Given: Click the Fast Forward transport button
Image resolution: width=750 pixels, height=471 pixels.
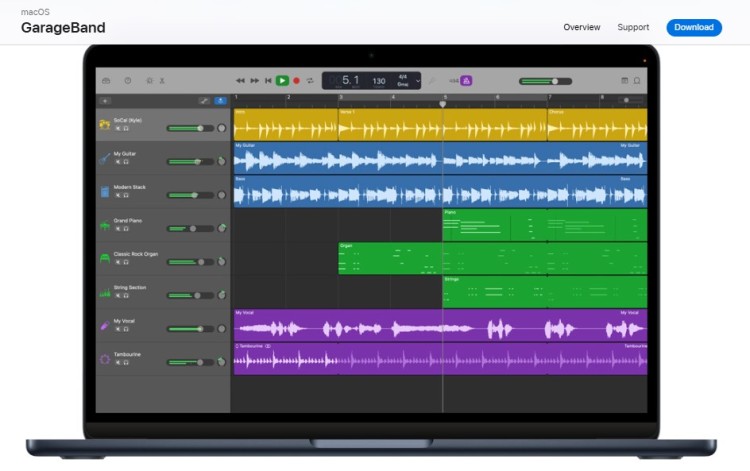Looking at the screenshot, I should click(254, 81).
